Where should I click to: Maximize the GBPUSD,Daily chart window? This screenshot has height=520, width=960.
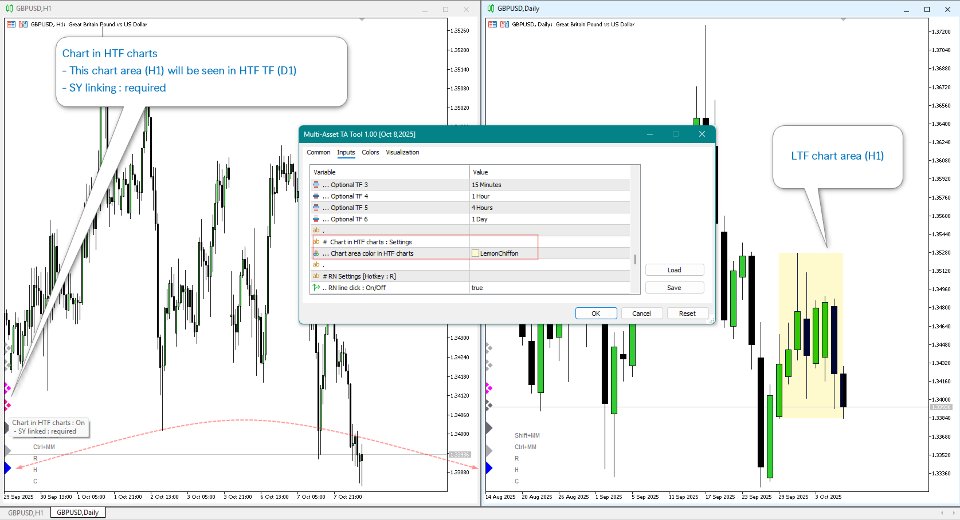pos(927,9)
